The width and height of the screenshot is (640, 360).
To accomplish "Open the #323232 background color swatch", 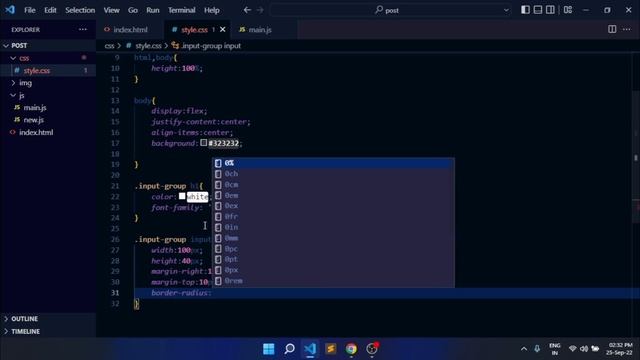I will 203,143.
